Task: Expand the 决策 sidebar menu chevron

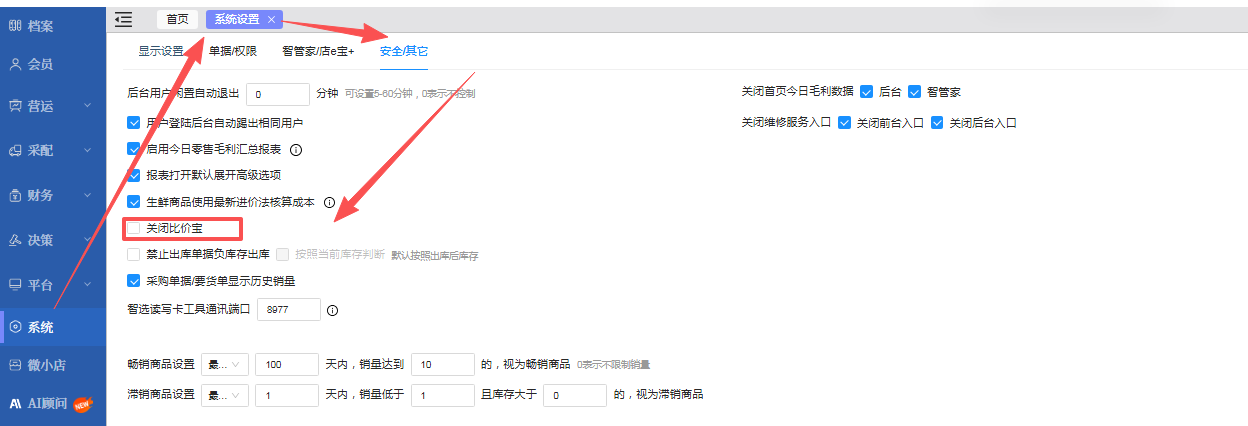Action: click(88, 240)
